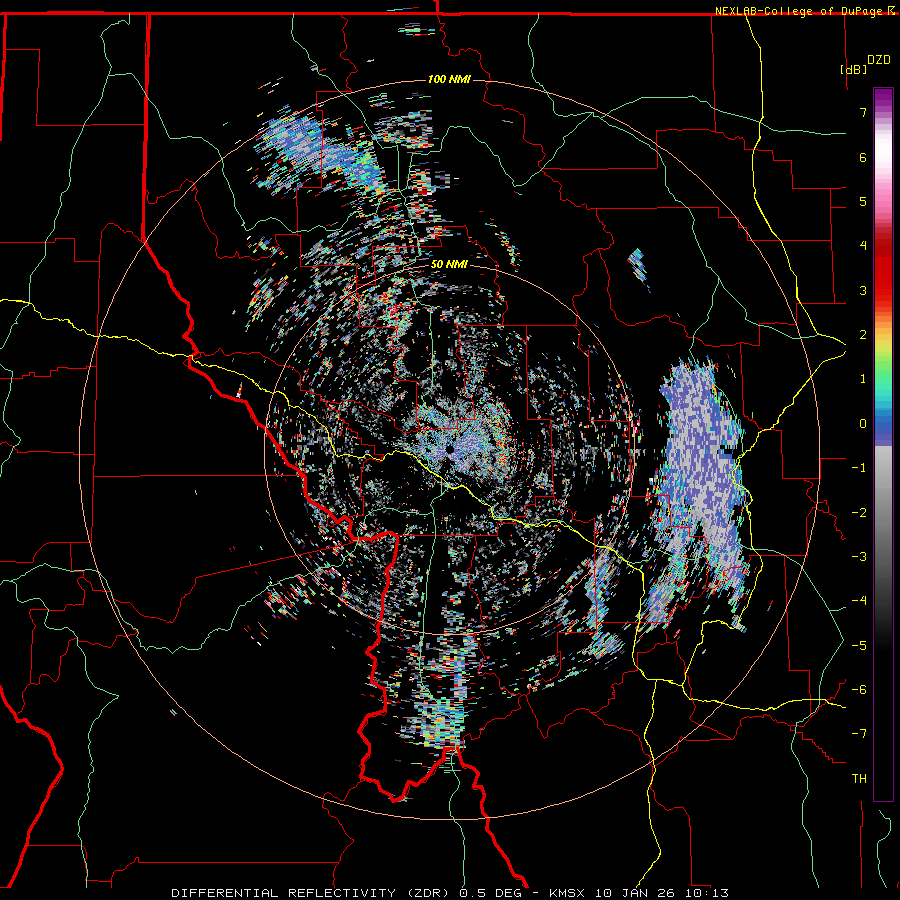Image resolution: width=900 pixels, height=900 pixels.
Task: Click the -4 value on color scale
Action: [x=859, y=601]
